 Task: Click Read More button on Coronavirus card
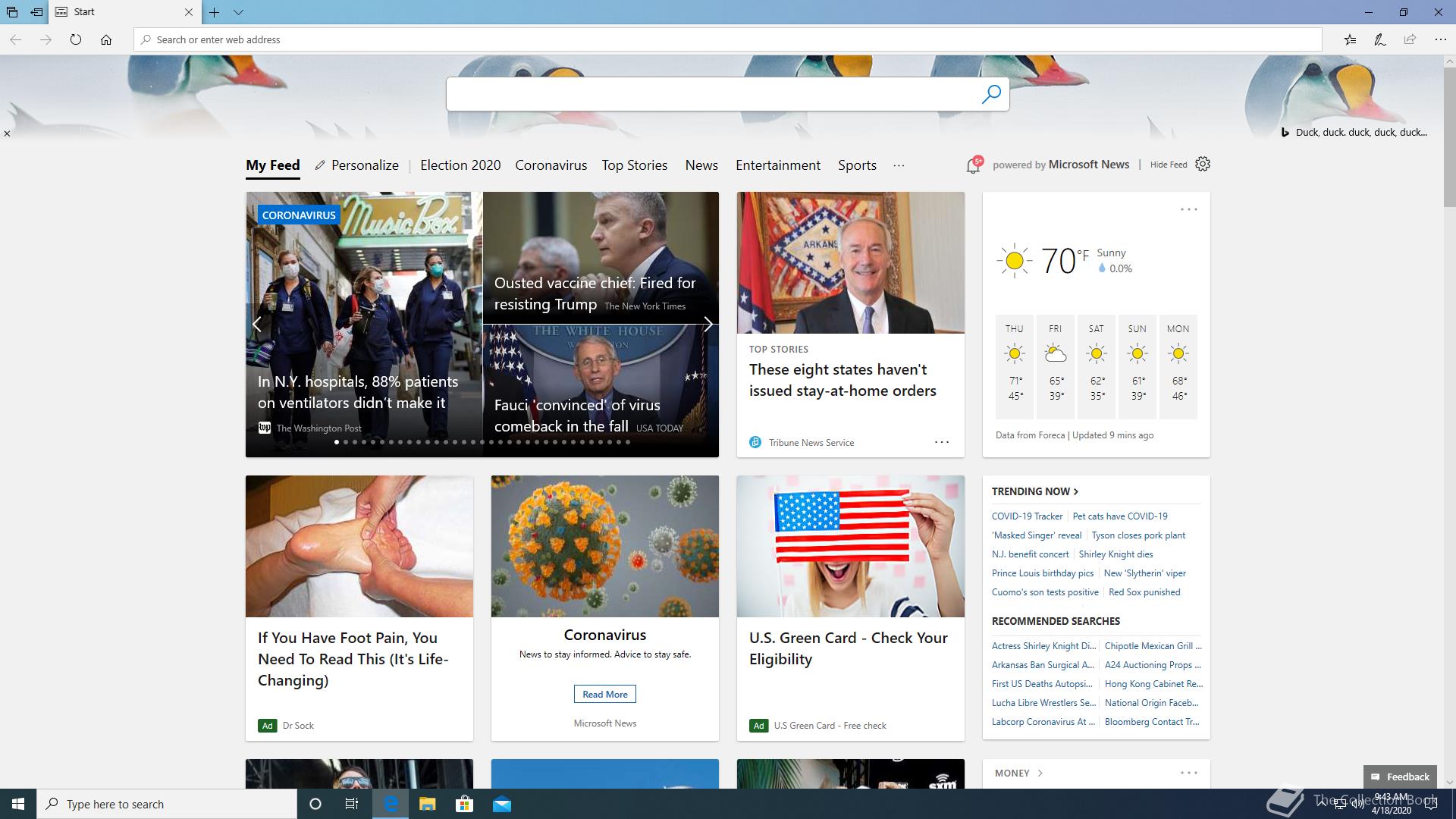605,694
